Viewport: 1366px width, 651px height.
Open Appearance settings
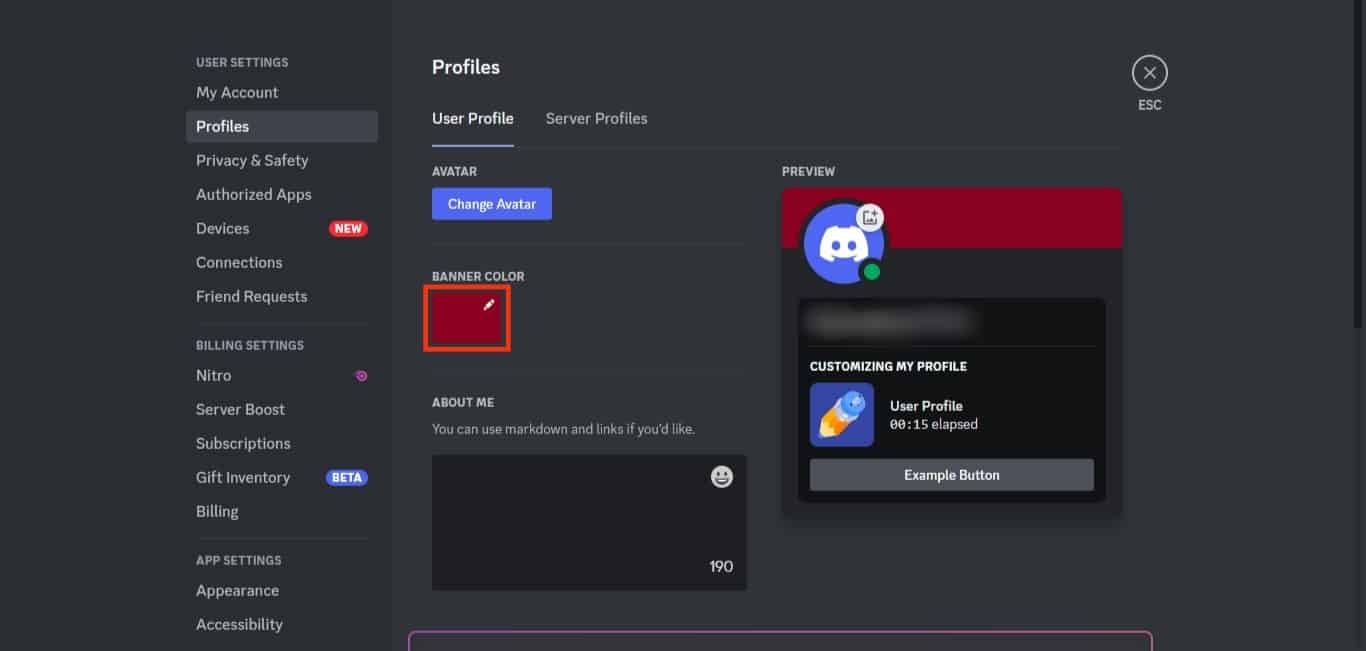pyautogui.click(x=237, y=590)
